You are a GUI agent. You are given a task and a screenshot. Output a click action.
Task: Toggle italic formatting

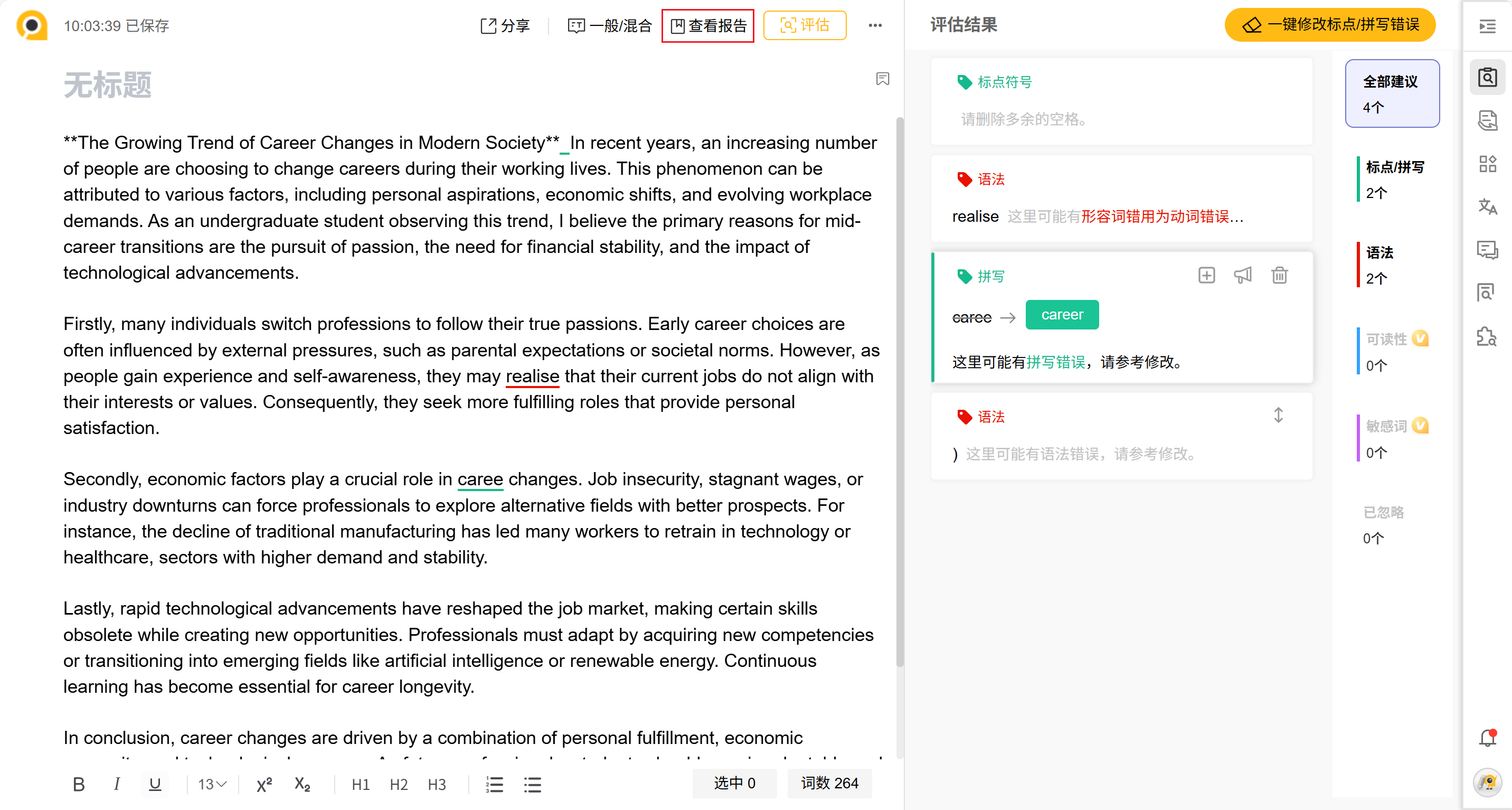pos(117,784)
